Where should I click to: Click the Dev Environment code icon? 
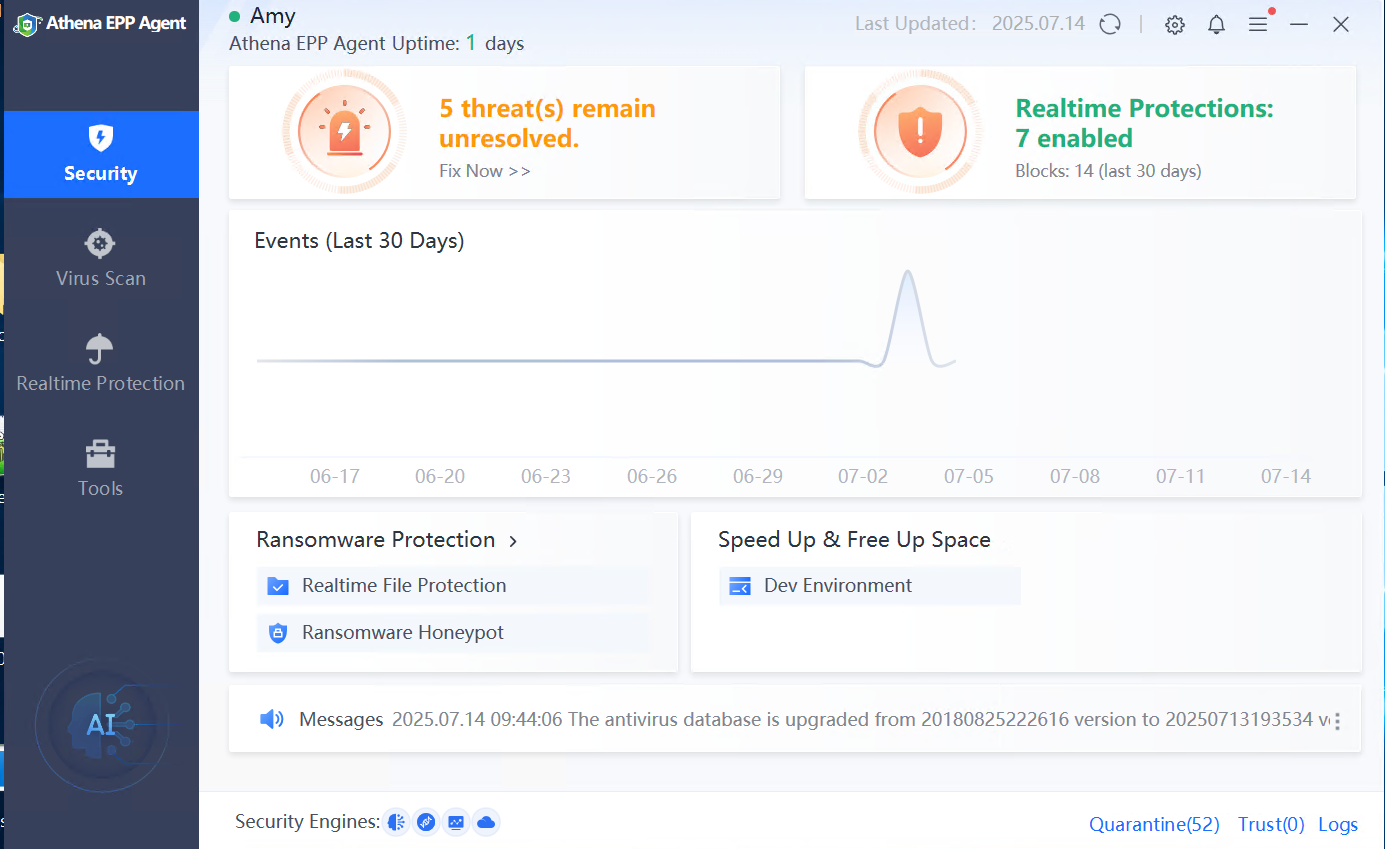pyautogui.click(x=740, y=586)
